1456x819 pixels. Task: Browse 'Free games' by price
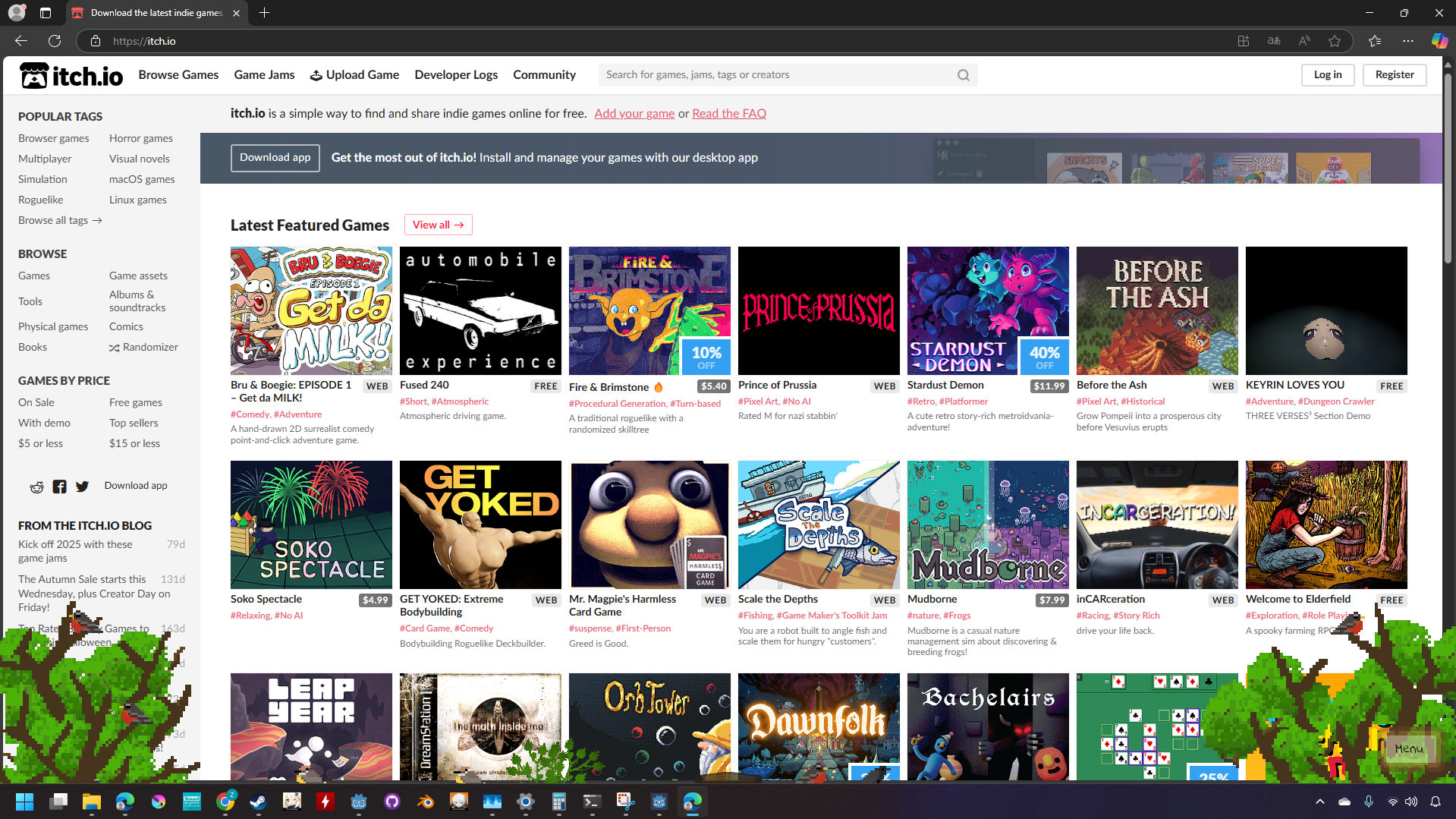(x=136, y=403)
